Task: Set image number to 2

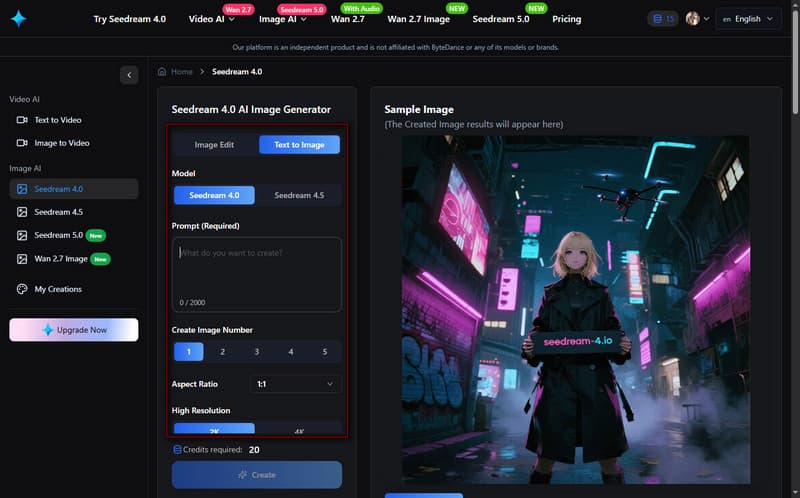Action: coord(222,352)
